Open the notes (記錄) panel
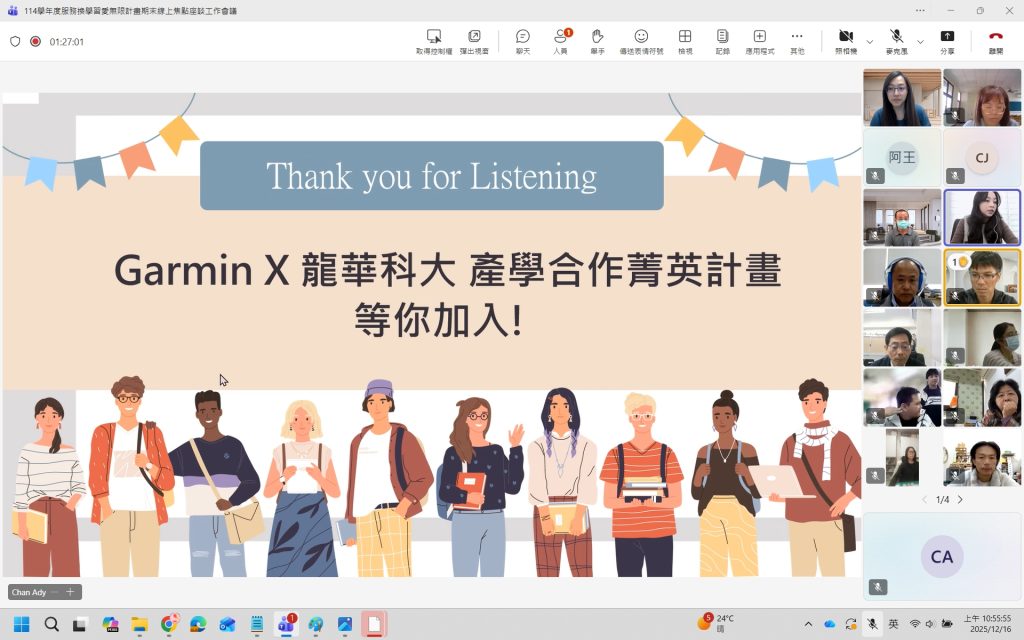 tap(722, 41)
